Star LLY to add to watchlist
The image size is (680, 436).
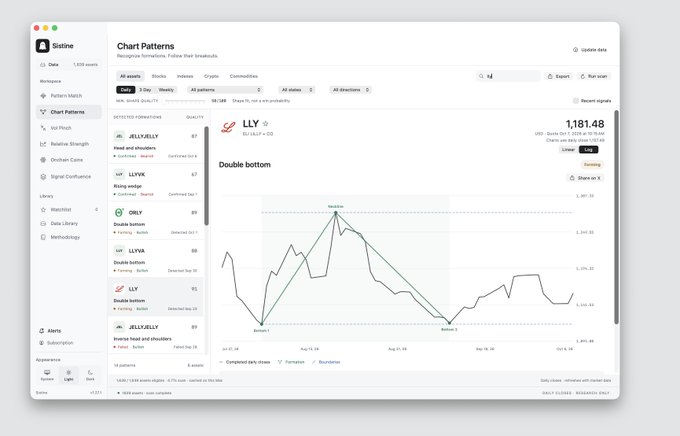click(x=265, y=124)
